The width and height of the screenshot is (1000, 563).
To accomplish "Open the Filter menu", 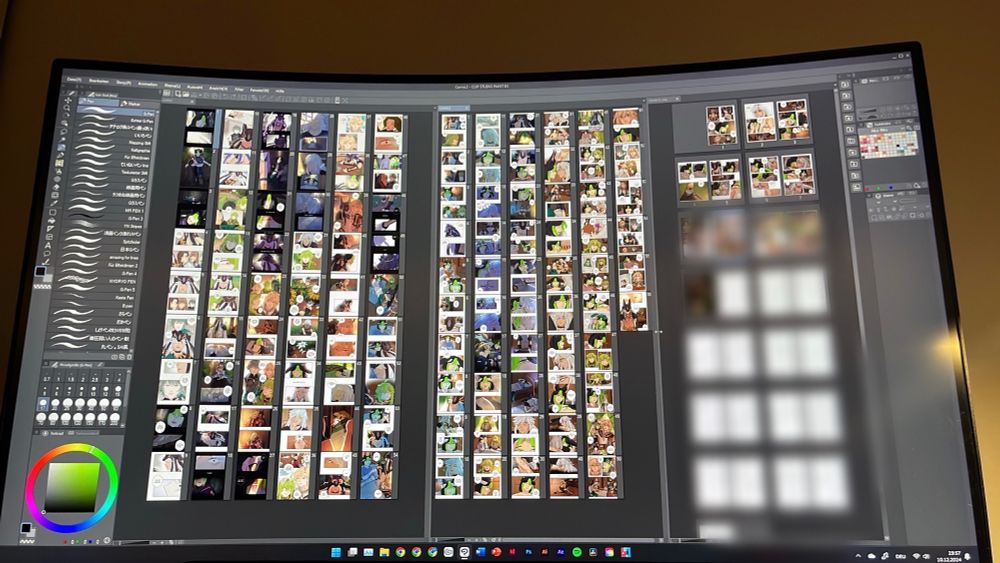I will click(239, 89).
